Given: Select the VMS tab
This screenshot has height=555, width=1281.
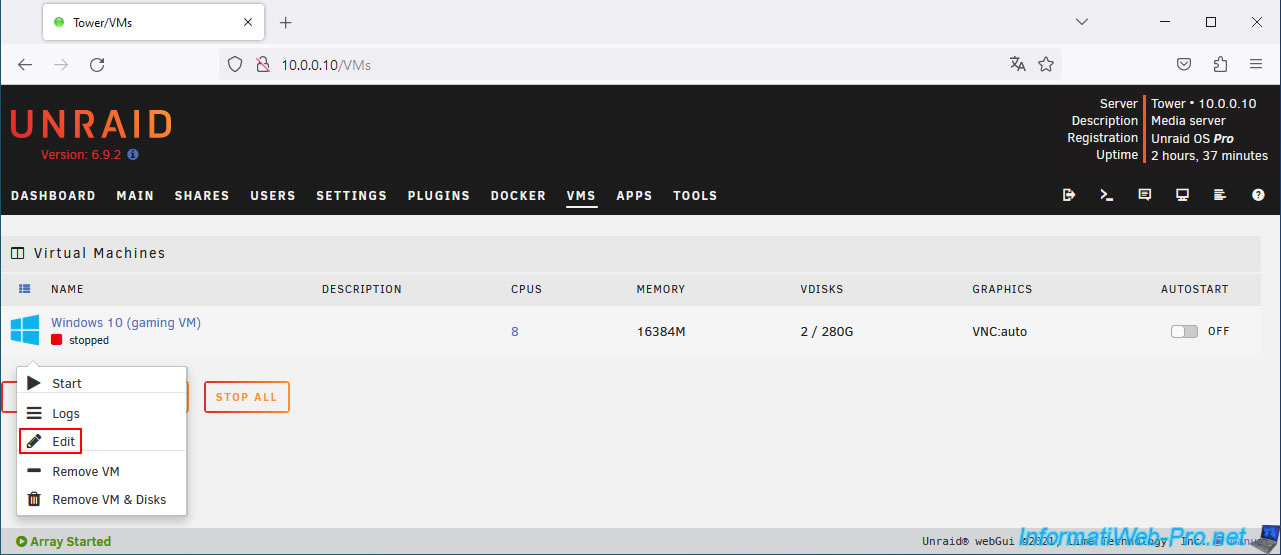Looking at the screenshot, I should 581,195.
